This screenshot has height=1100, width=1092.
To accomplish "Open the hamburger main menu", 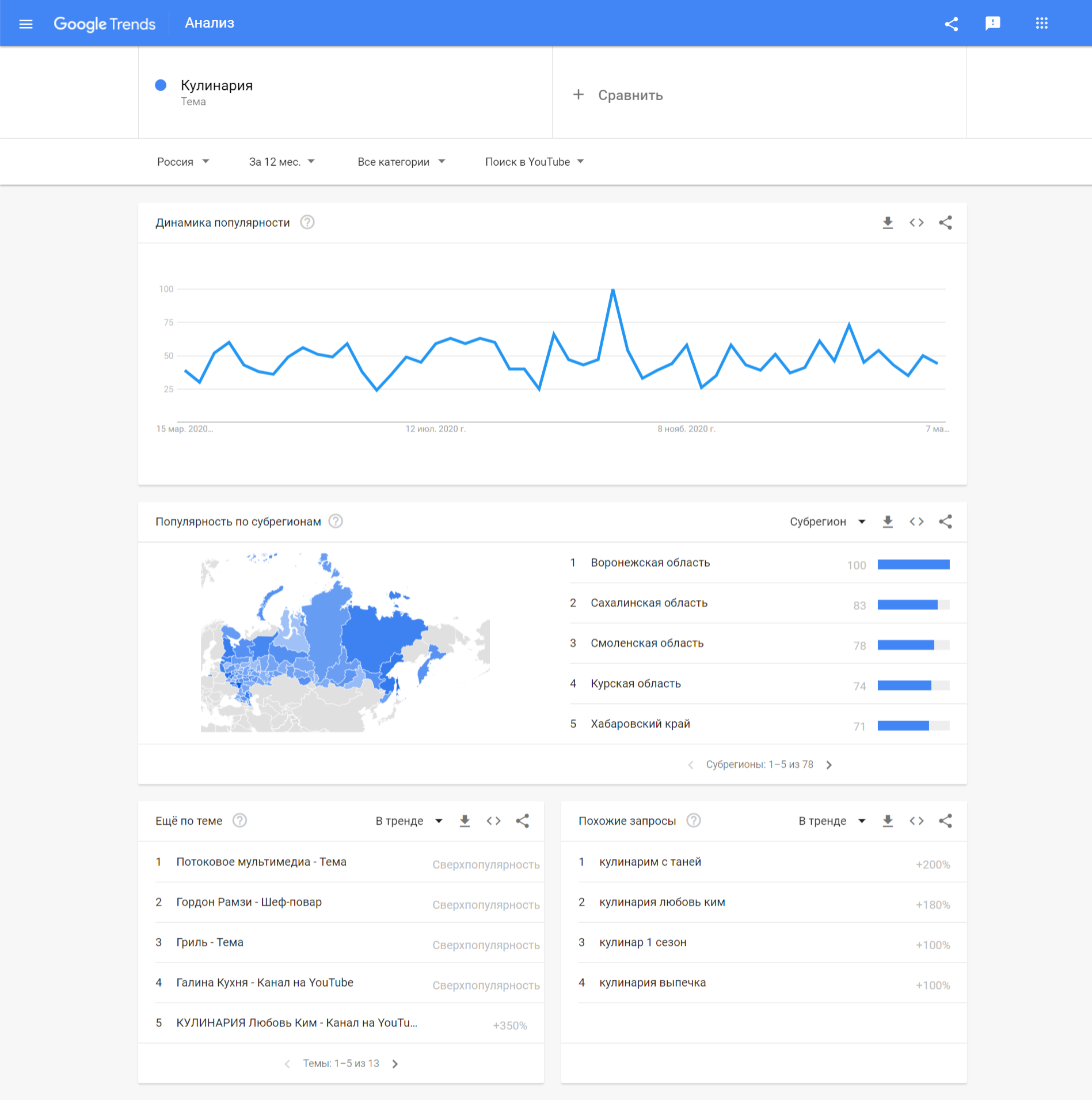I will (26, 24).
